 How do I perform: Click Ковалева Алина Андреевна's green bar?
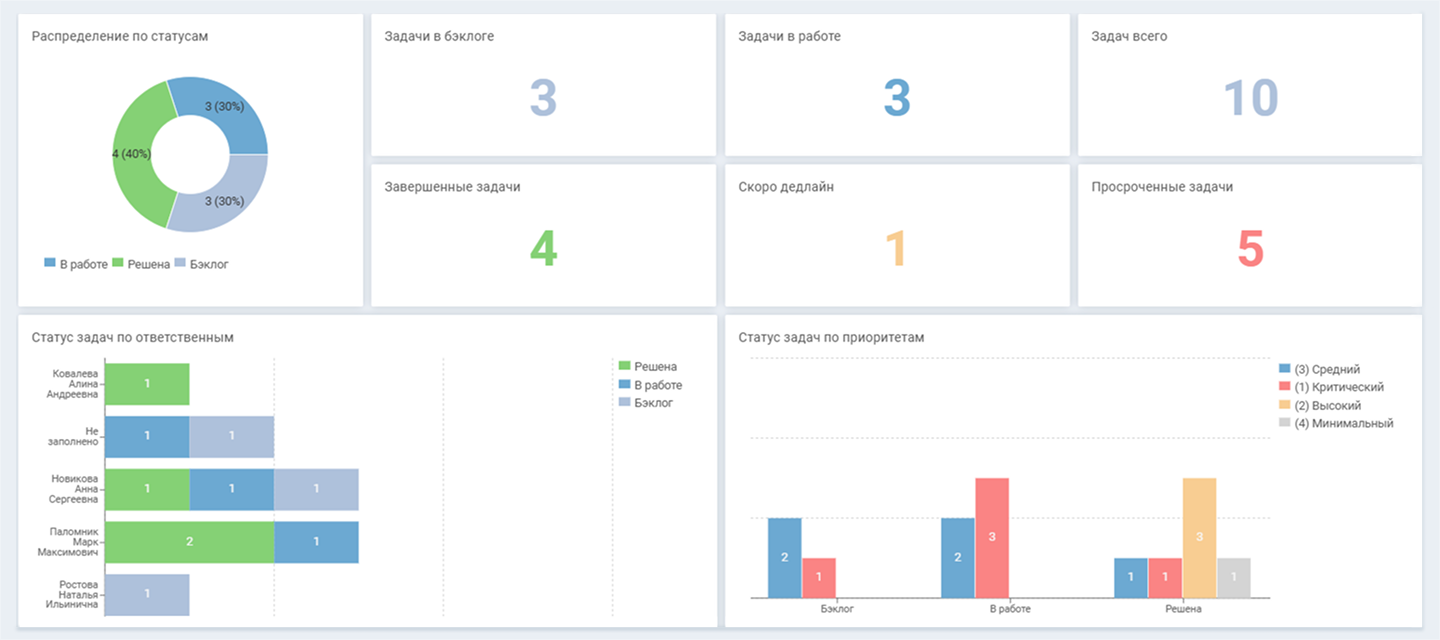point(147,383)
